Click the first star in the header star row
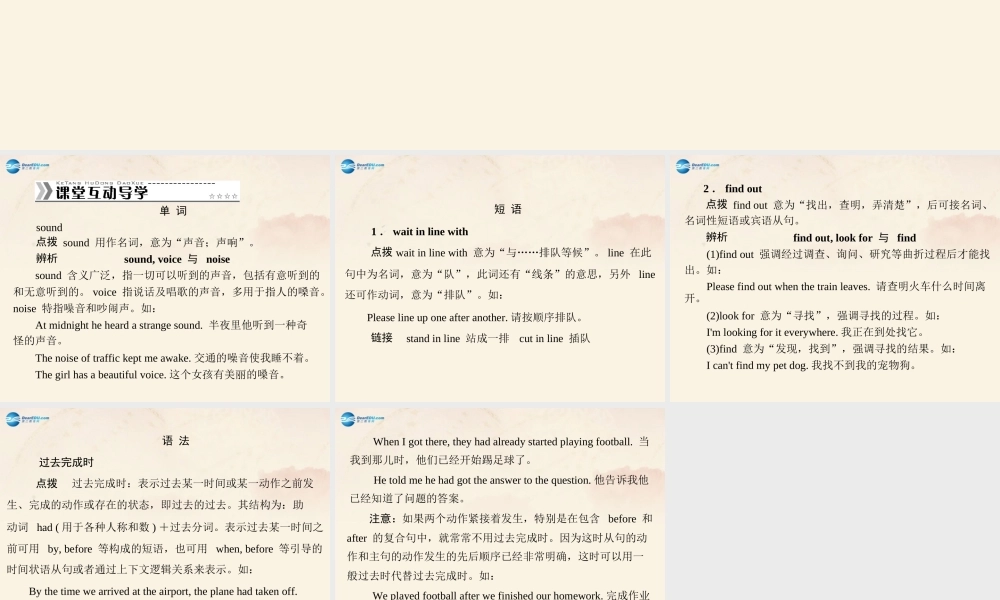The width and height of the screenshot is (1000, 600). click(x=212, y=194)
